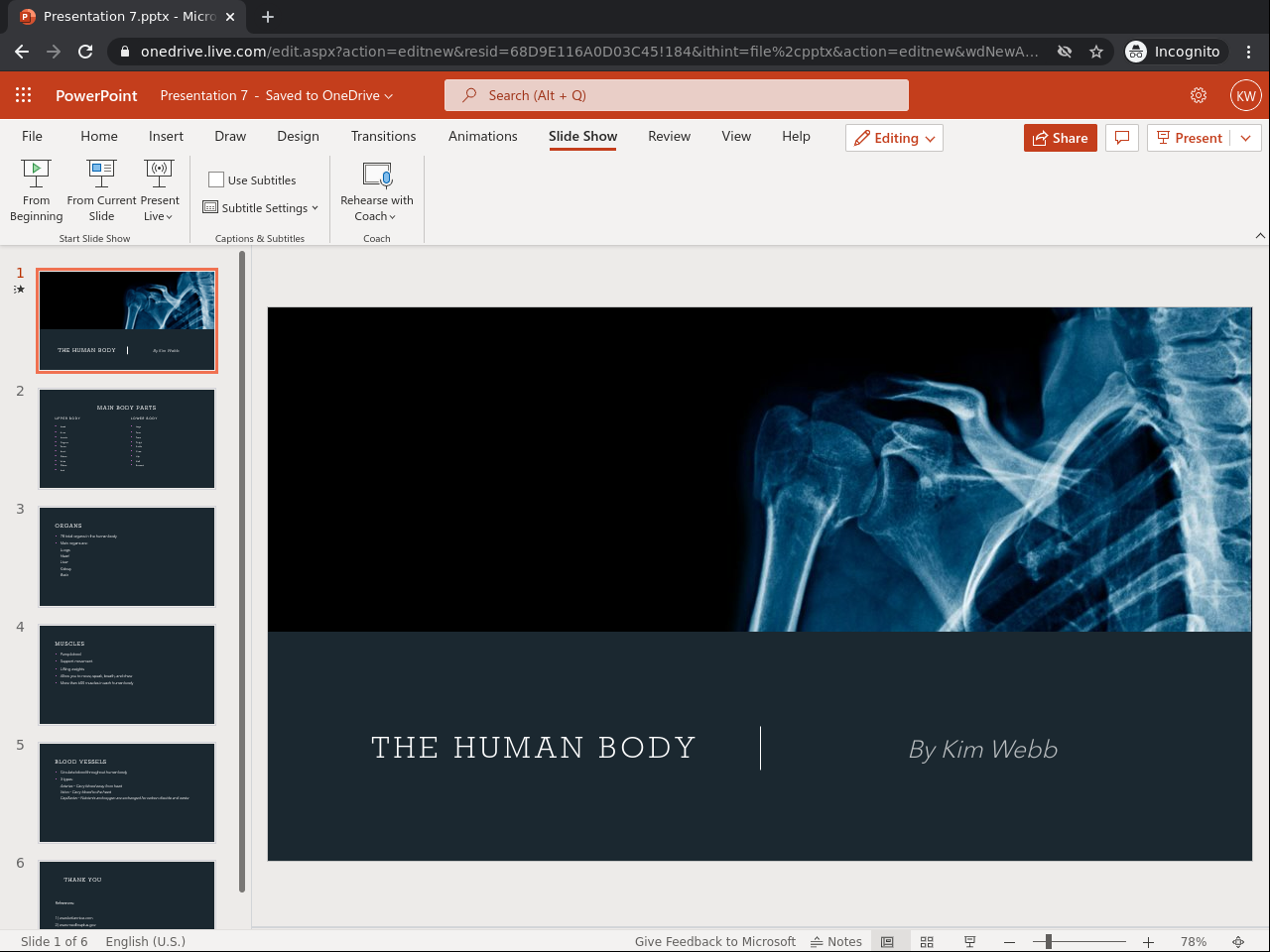The image size is (1270, 952).
Task: Fit slide to window icon
Action: click(x=1238, y=941)
